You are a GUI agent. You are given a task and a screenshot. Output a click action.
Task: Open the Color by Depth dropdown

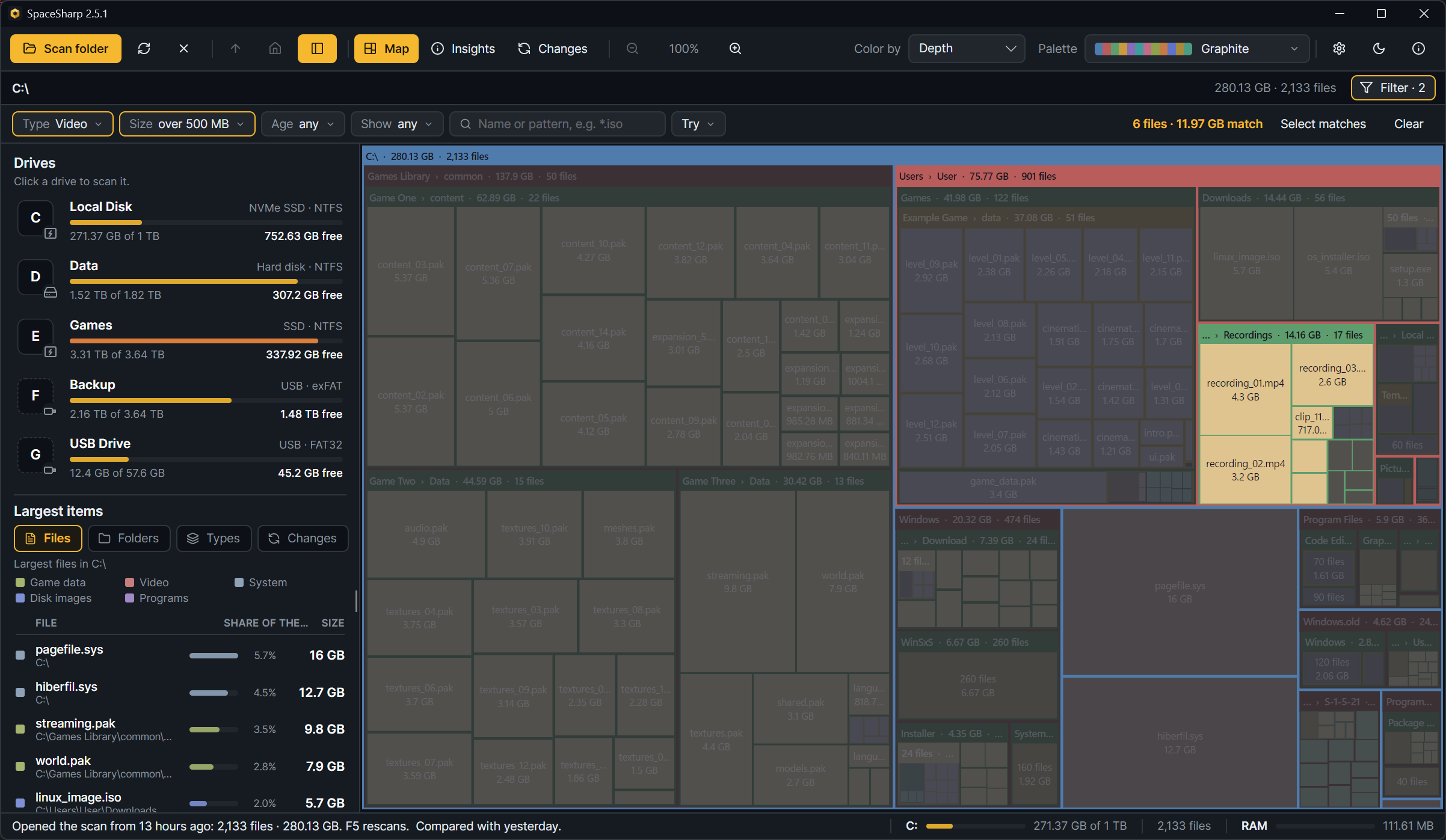pos(967,49)
